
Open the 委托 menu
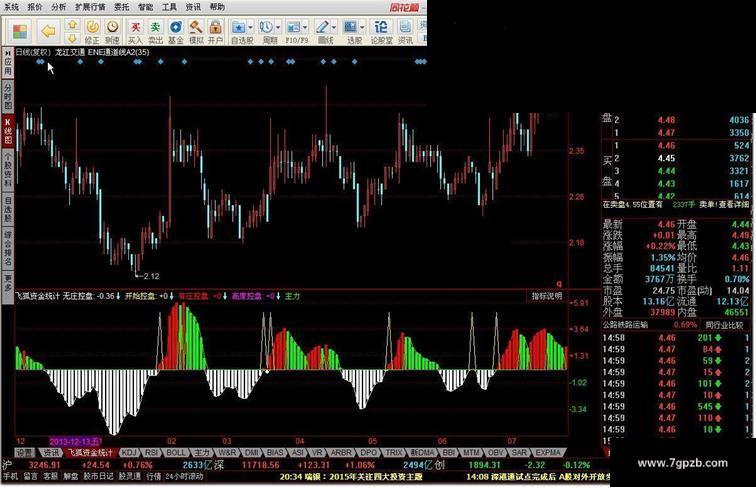click(x=122, y=7)
